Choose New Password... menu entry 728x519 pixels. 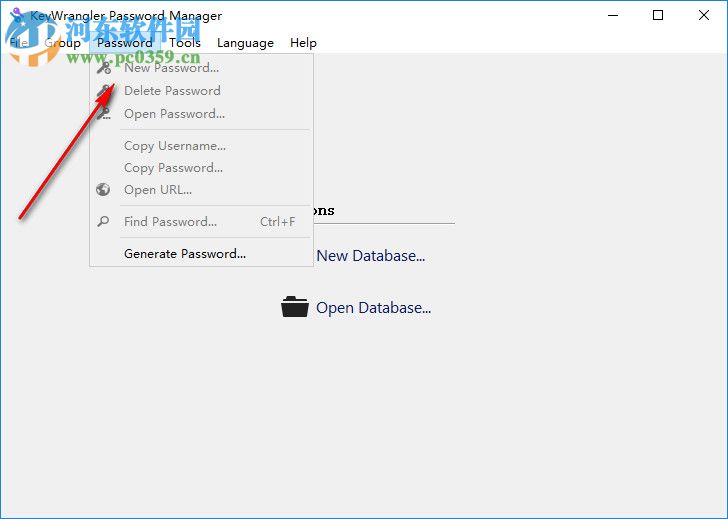coord(201,68)
